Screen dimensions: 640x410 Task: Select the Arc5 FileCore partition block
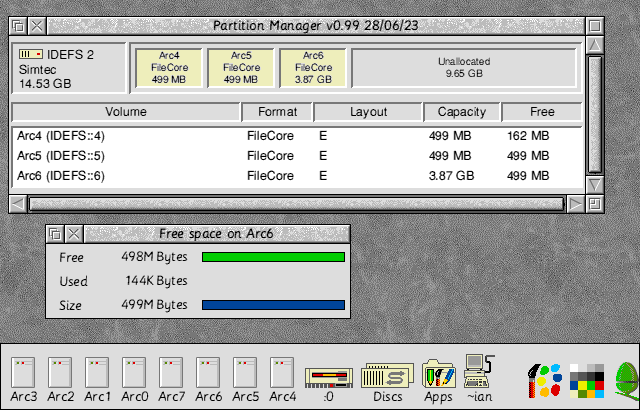tap(241, 68)
